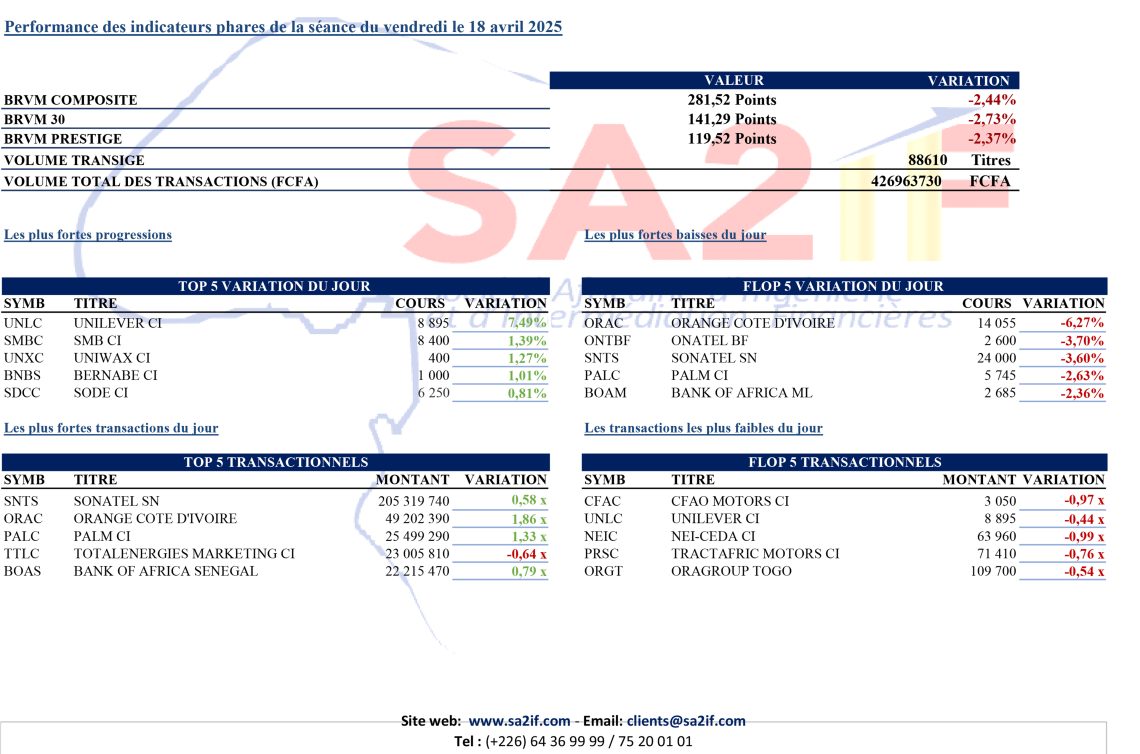Click the FLOP 5 TRANSACTIONNELS header bar
Viewport: 1140px width, 754px height.
coord(844,462)
